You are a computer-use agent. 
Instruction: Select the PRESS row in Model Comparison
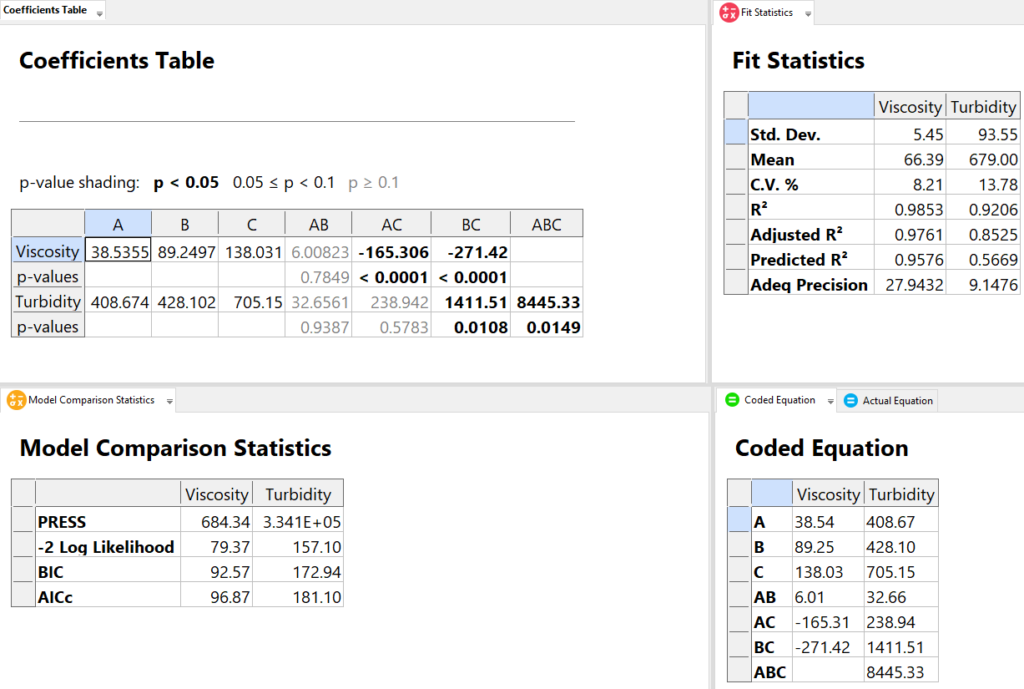pyautogui.click(x=61, y=521)
